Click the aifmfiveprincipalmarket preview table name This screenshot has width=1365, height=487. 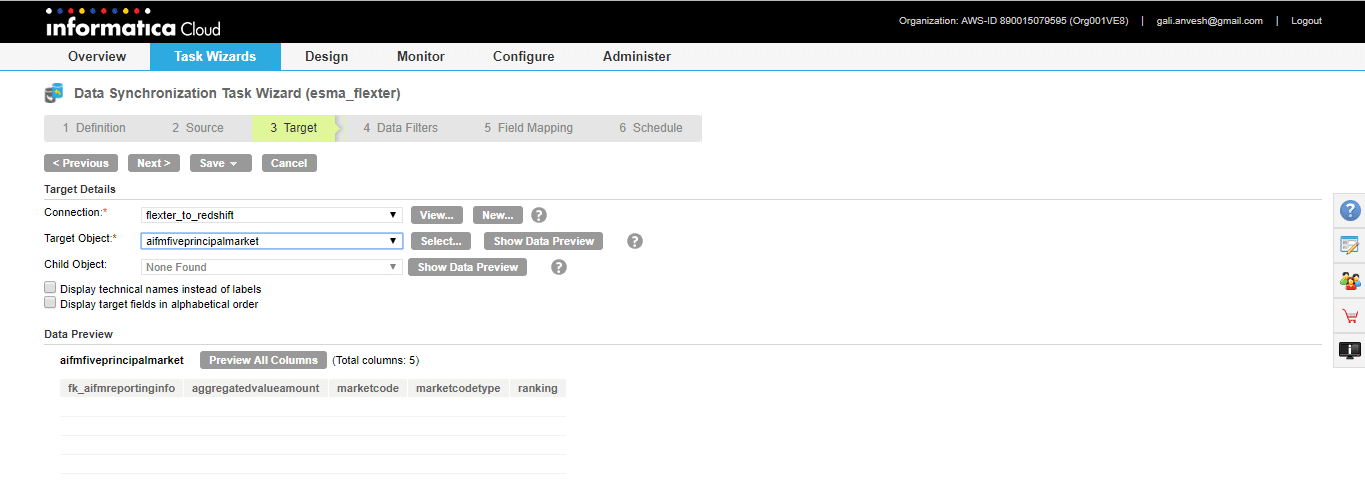pyautogui.click(x=122, y=360)
